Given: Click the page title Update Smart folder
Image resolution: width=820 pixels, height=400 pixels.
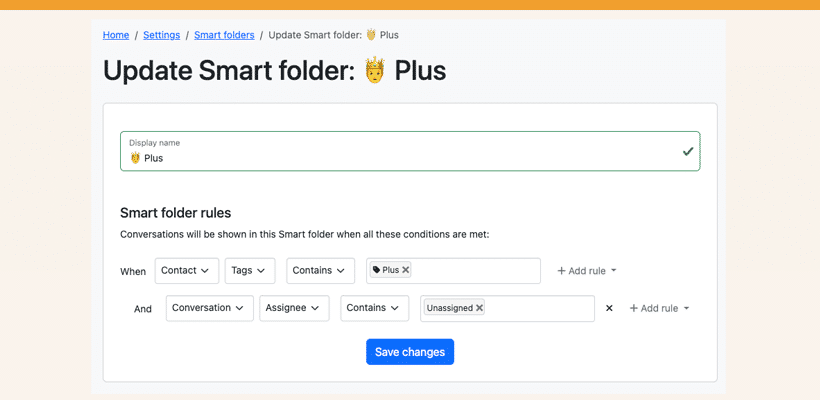Looking at the screenshot, I should 275,71.
